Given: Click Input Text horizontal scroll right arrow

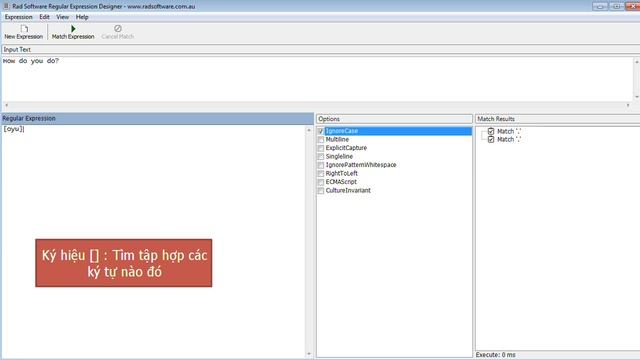Looking at the screenshot, I should (628, 105).
